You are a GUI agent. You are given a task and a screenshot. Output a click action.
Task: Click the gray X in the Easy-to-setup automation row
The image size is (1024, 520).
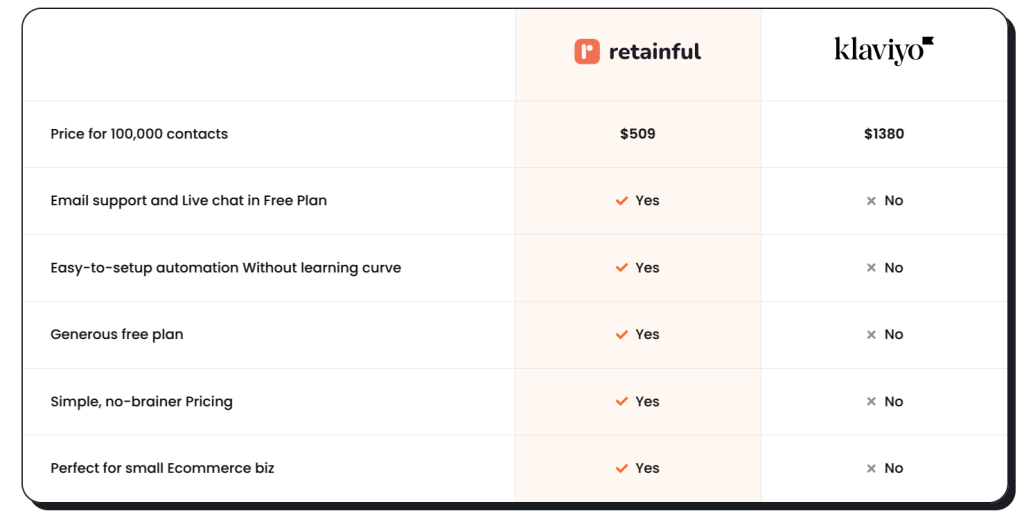[871, 268]
